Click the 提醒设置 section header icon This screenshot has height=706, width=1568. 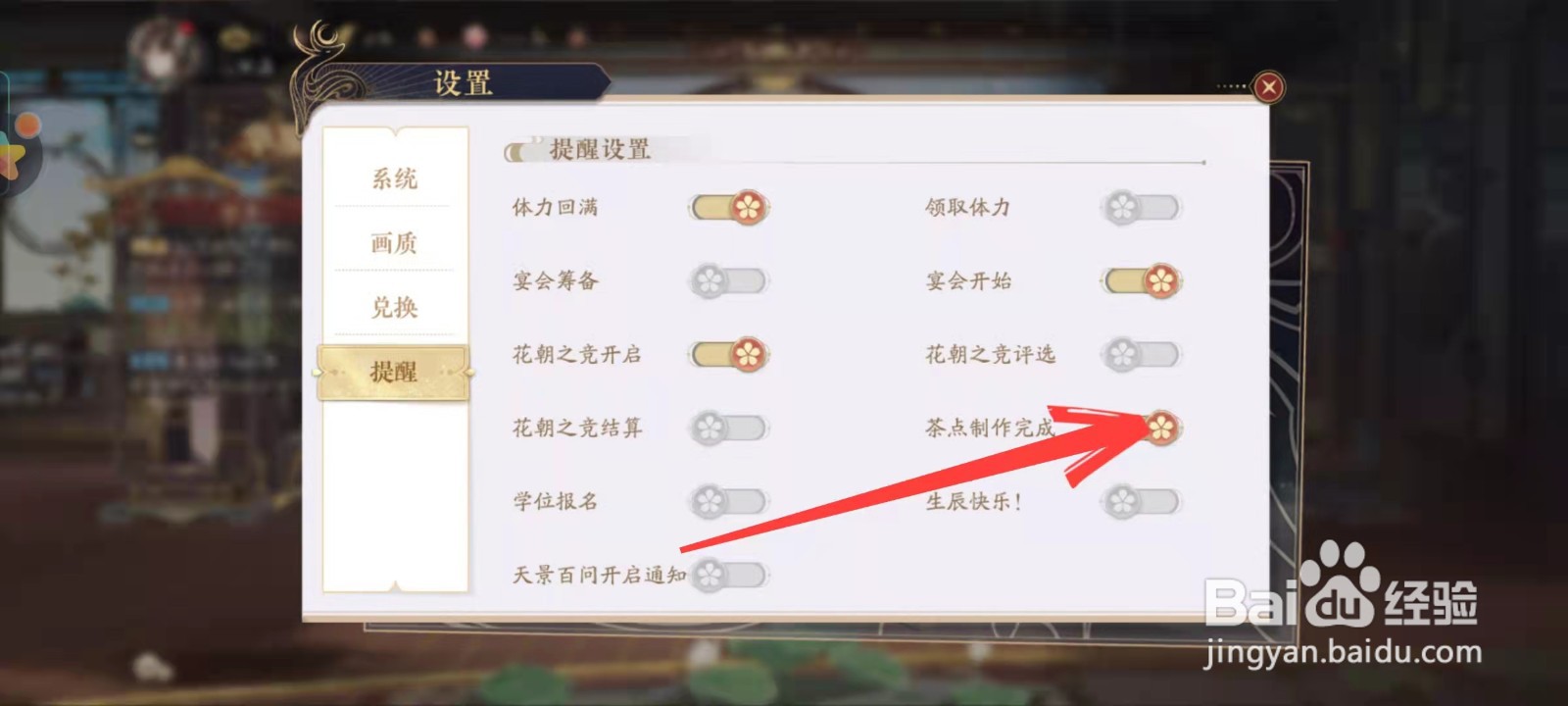520,151
